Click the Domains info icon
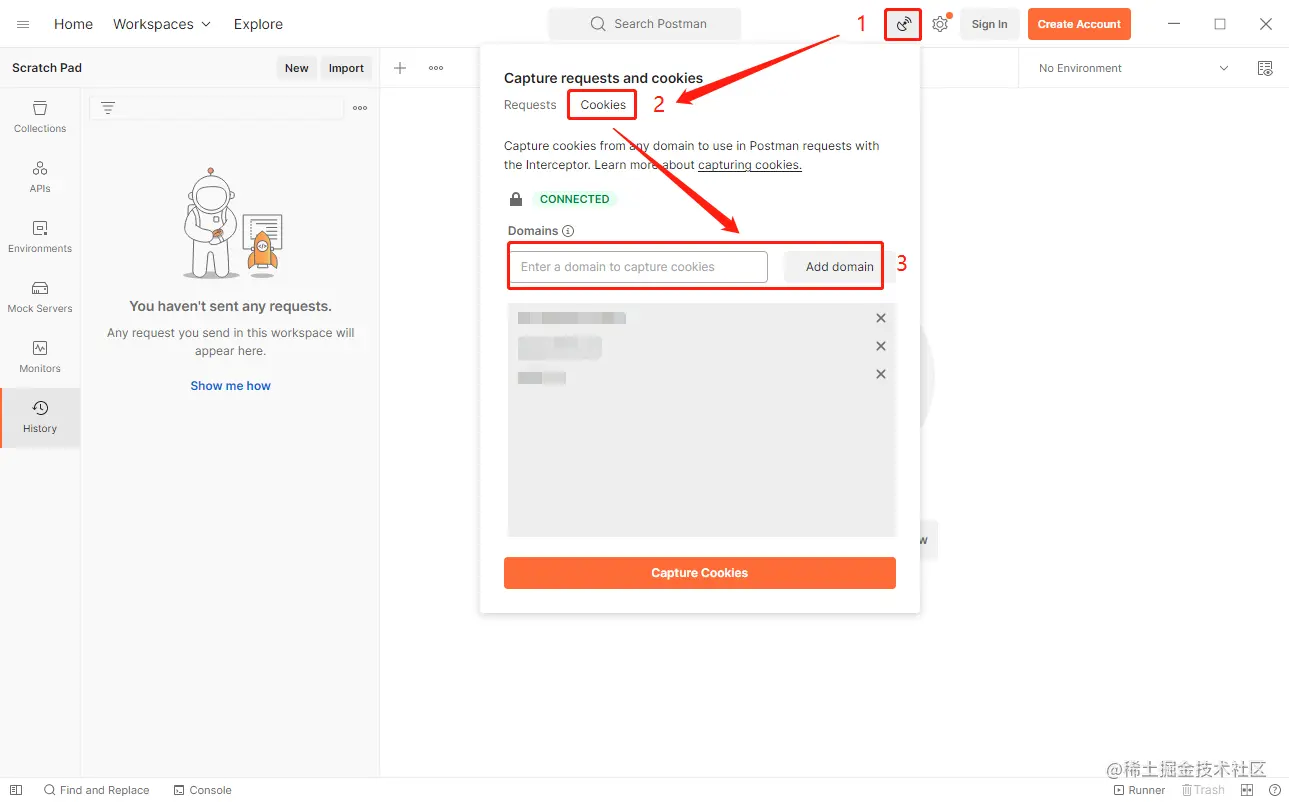This screenshot has width=1289, height=802. (x=568, y=231)
